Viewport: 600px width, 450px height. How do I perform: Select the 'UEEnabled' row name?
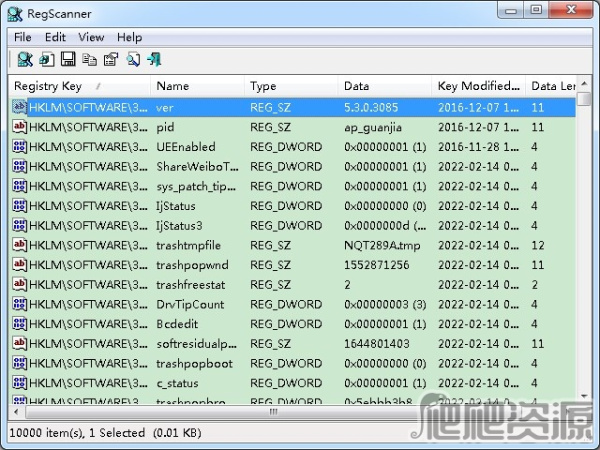pos(186,147)
